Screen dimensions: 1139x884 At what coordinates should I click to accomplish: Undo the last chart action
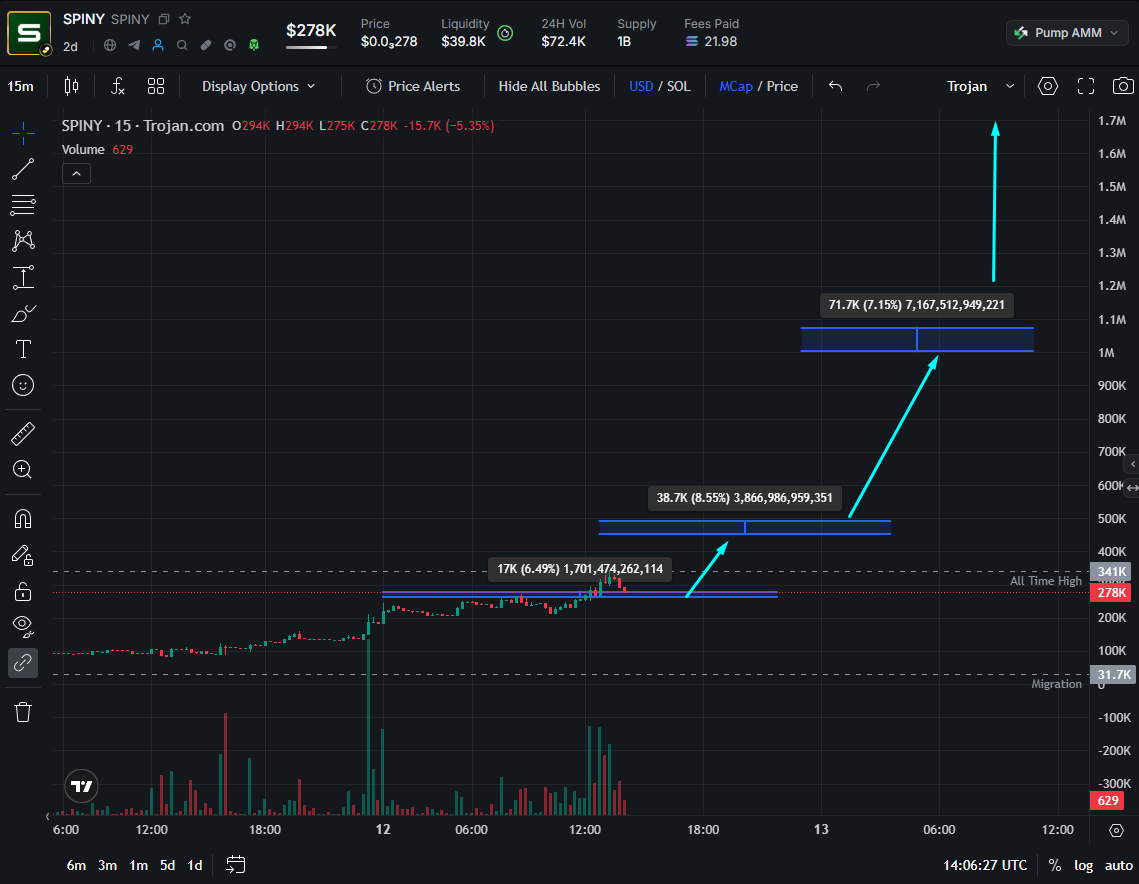[835, 86]
